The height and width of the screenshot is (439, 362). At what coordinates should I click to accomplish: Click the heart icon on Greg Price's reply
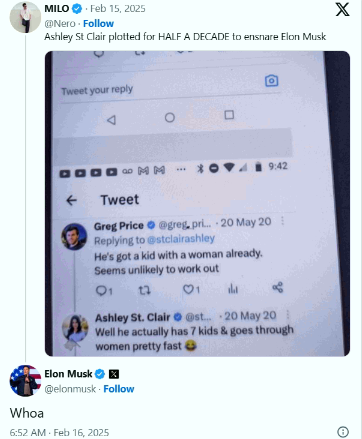coord(188,289)
